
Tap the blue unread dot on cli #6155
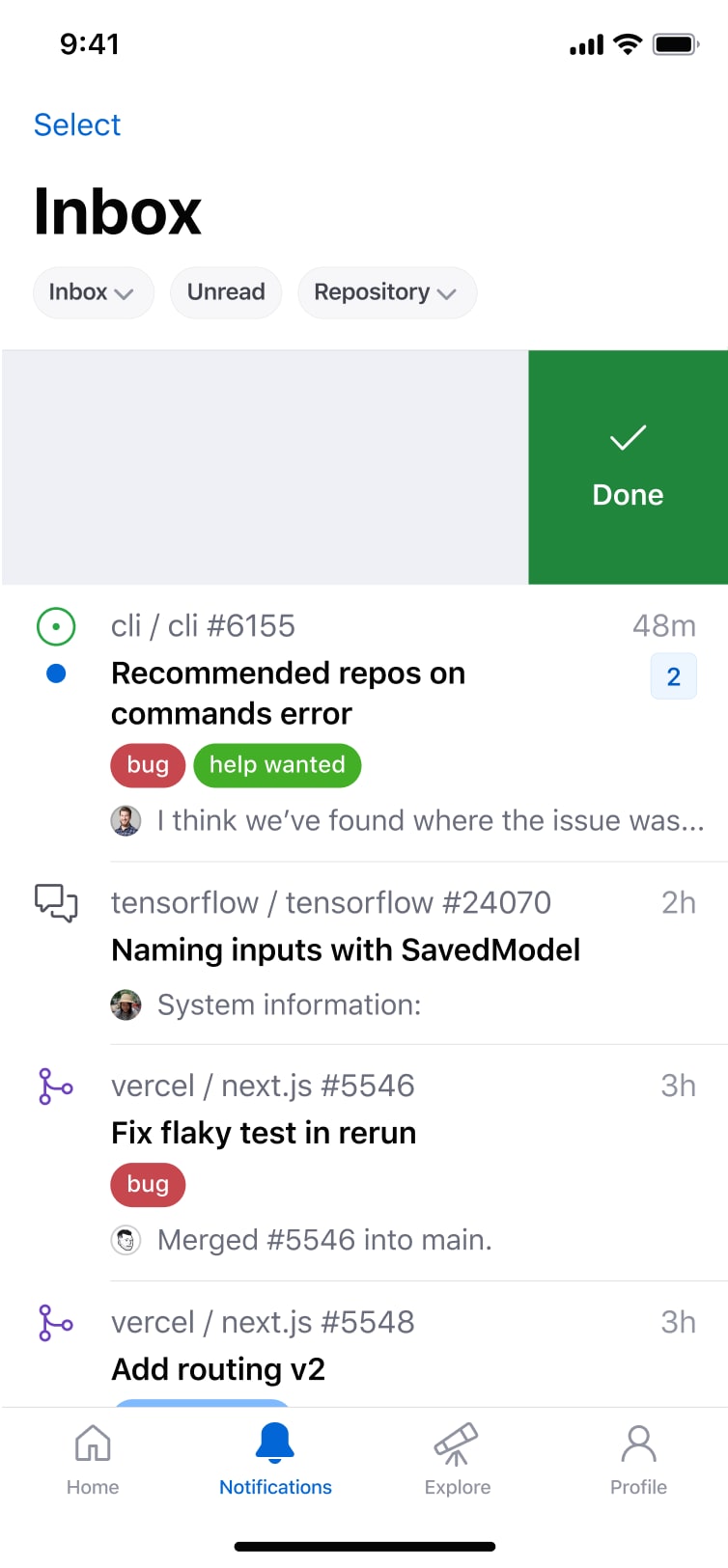point(55,673)
